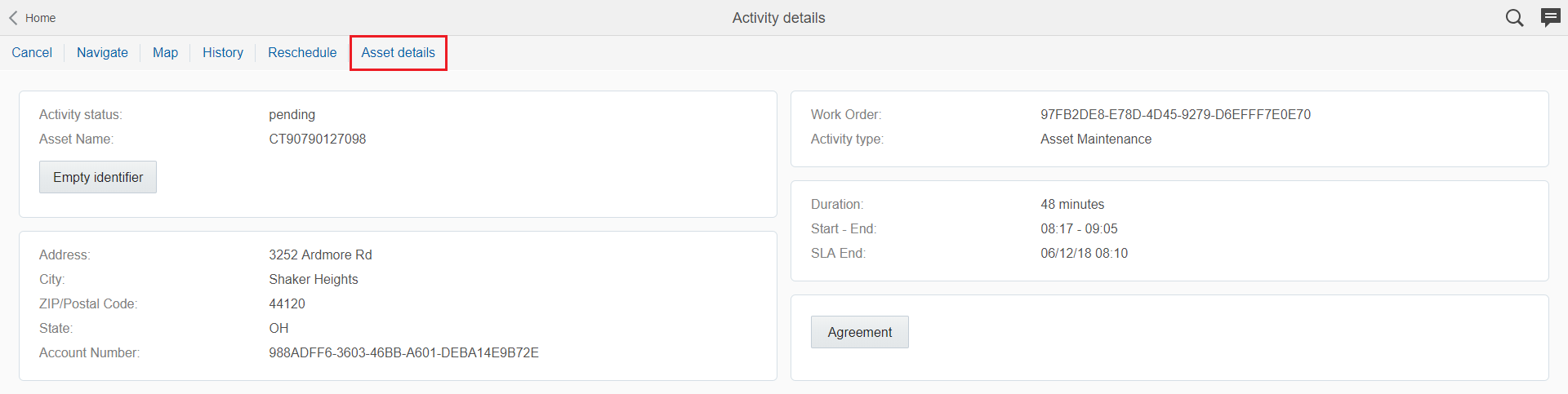
Task: Click the address 3252 Ardmore Rd
Action: pyautogui.click(x=320, y=255)
